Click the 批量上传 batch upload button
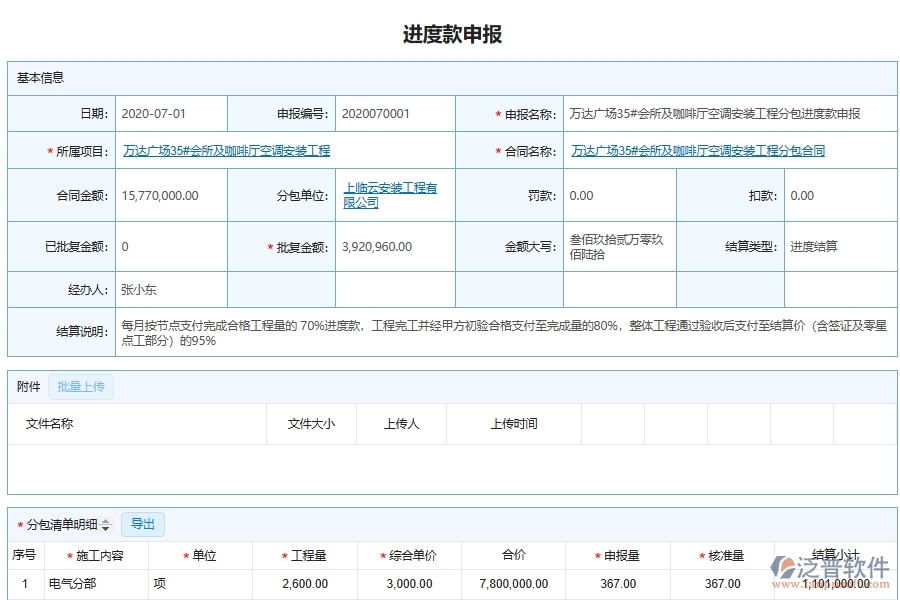The height and width of the screenshot is (600, 900). (x=80, y=386)
